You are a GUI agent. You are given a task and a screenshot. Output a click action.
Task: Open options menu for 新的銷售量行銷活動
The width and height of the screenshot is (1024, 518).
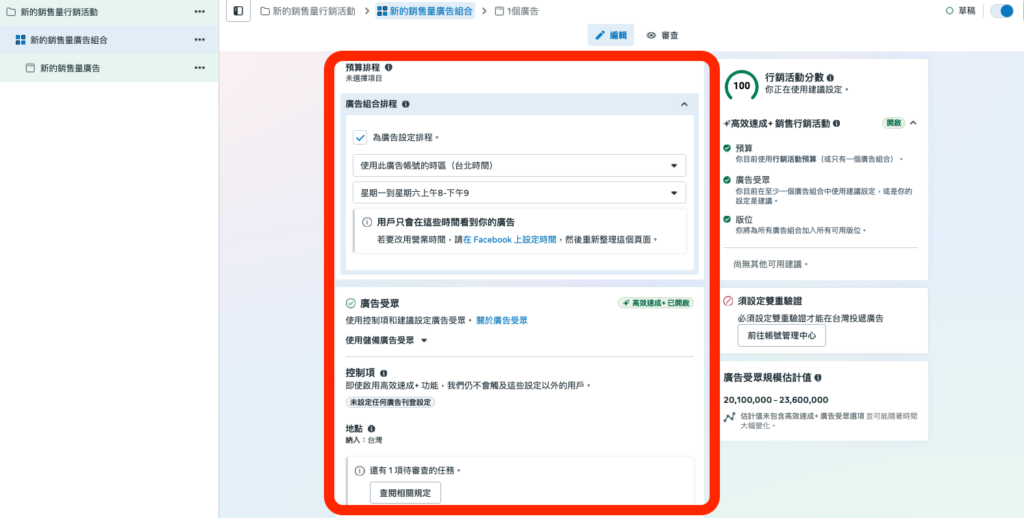pos(199,12)
